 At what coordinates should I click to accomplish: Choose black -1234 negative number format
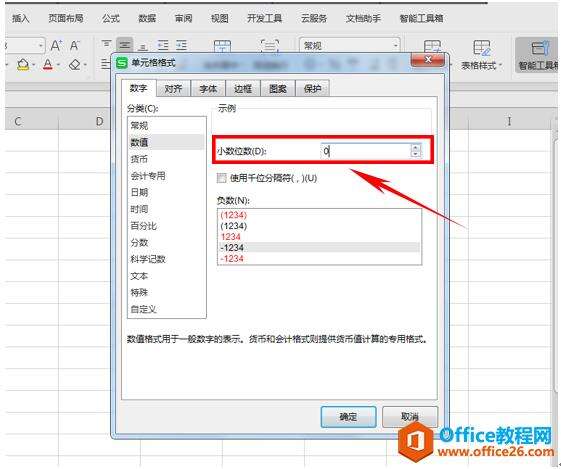[x=319, y=247]
